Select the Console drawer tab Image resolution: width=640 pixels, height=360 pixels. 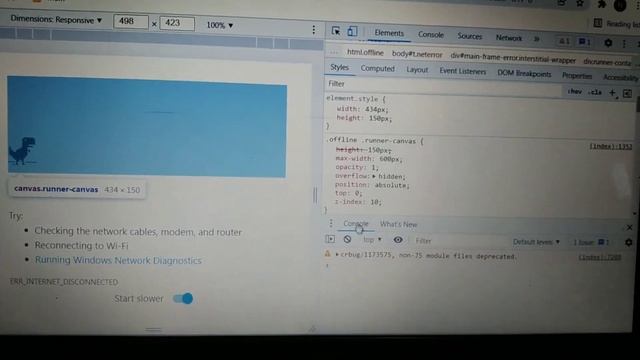click(356, 224)
